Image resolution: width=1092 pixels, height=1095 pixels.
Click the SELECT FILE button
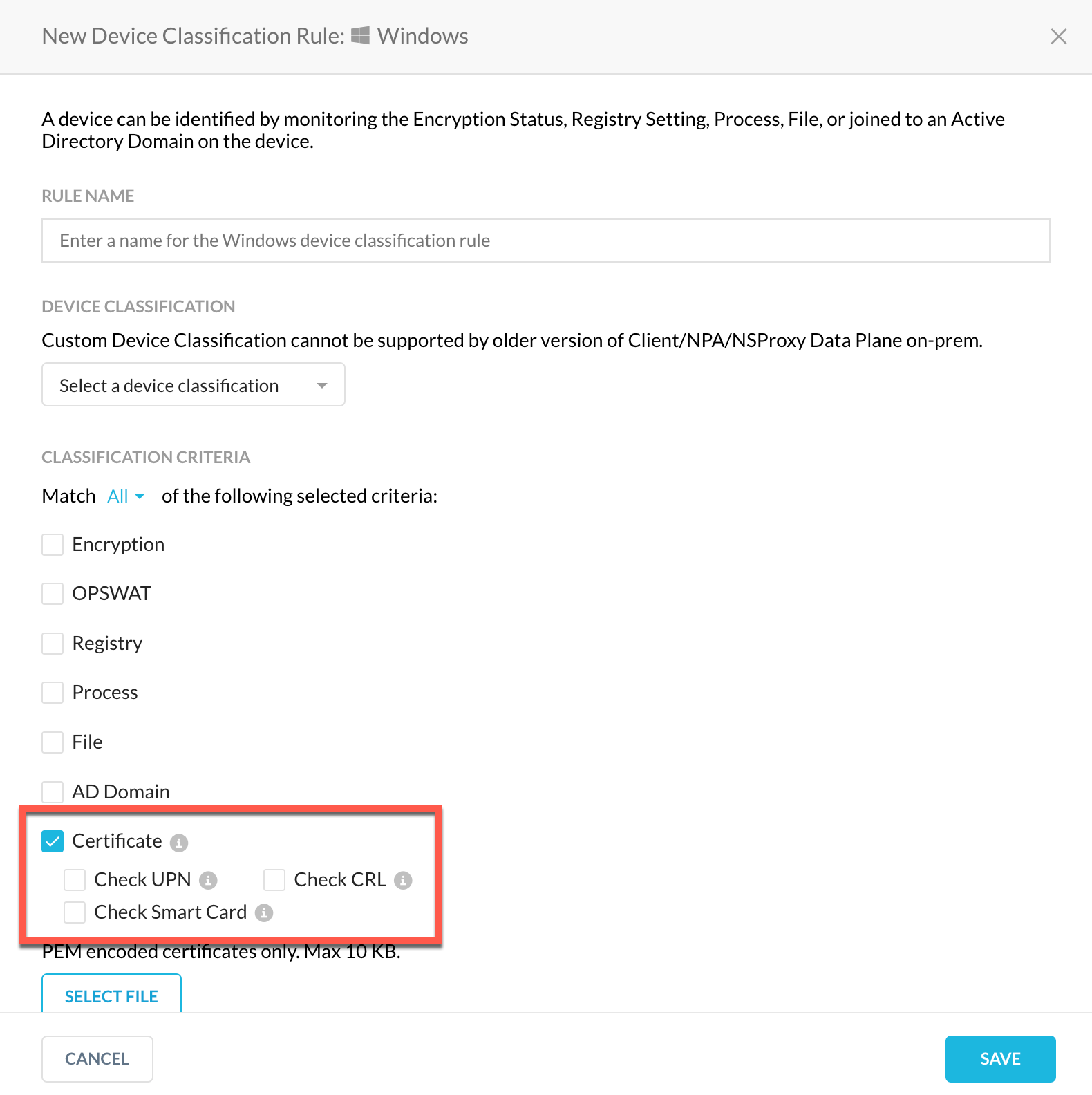point(111,994)
